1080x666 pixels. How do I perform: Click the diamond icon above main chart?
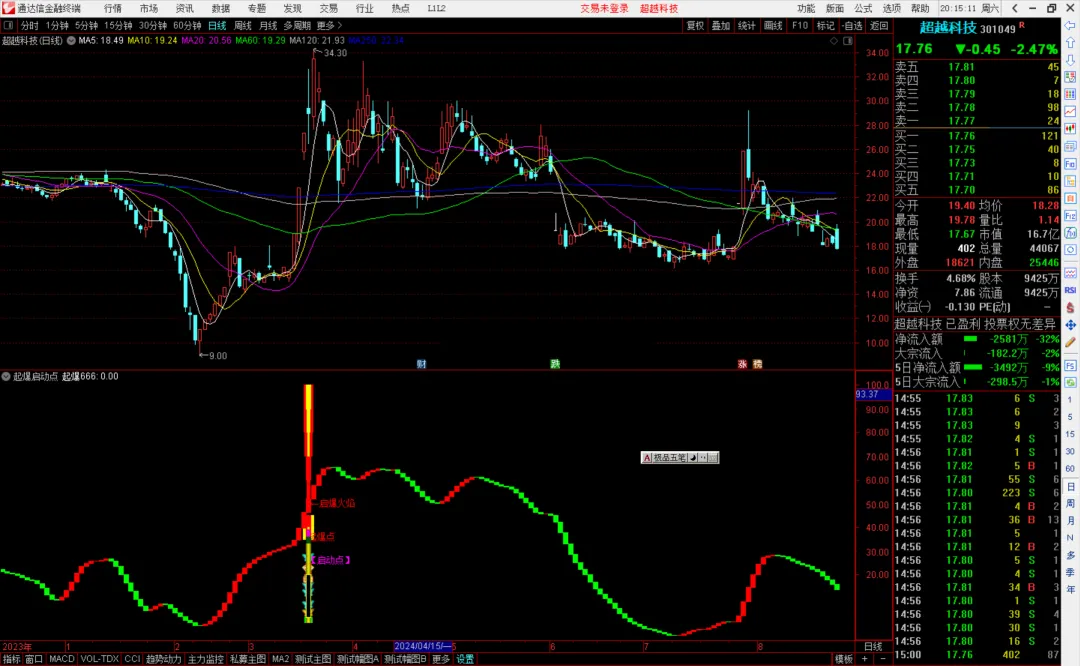coord(834,41)
